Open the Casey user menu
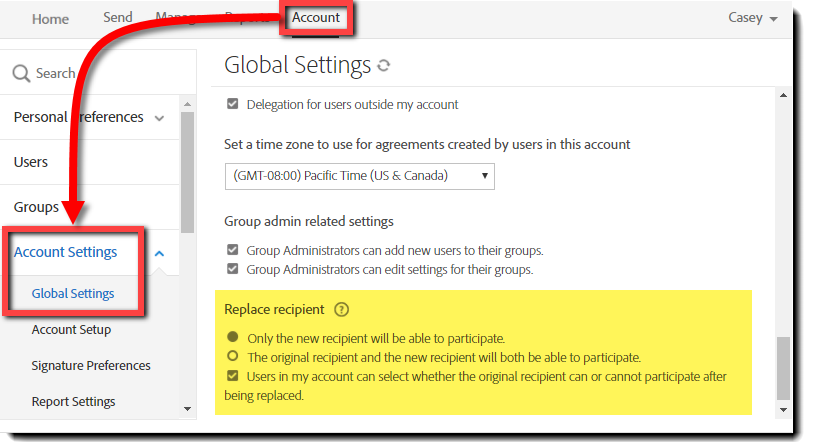This screenshot has height=442, width=830. (753, 18)
